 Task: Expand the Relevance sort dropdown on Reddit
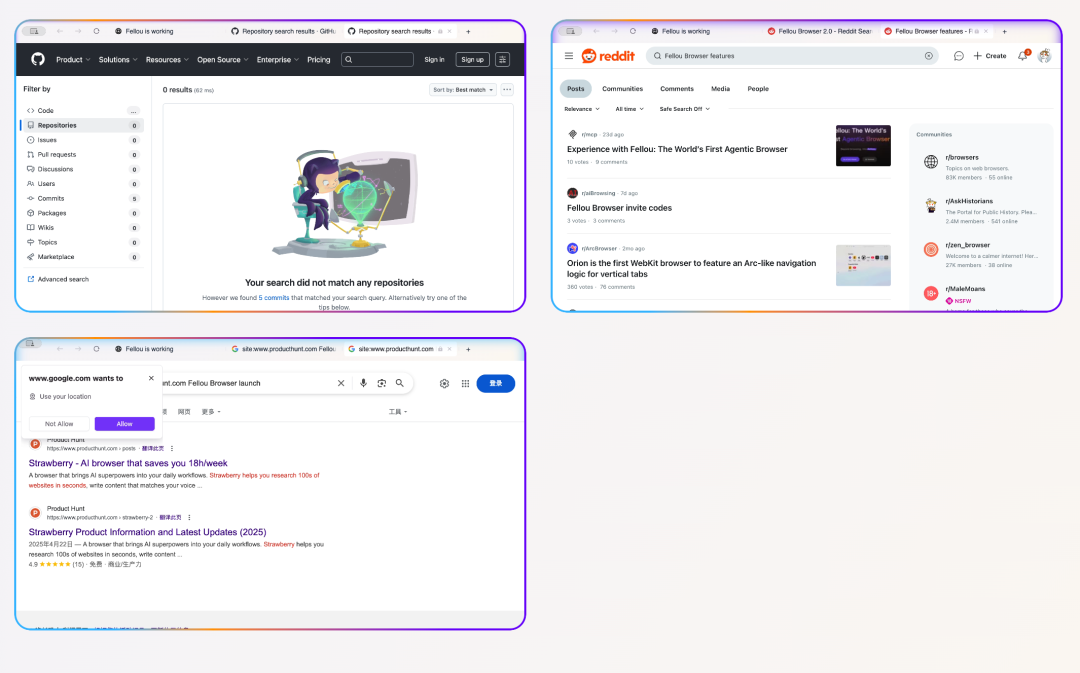(582, 108)
